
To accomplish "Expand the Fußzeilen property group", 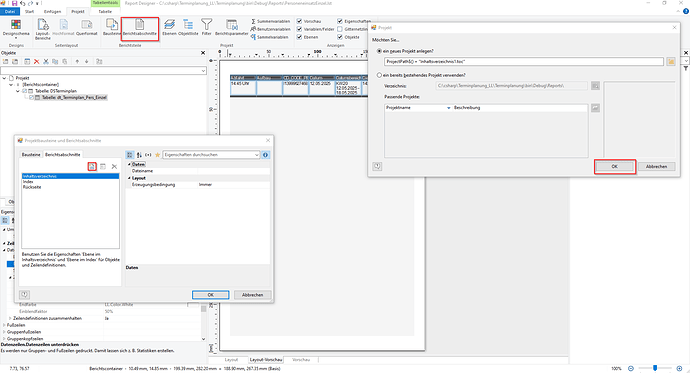I will (4, 325).
